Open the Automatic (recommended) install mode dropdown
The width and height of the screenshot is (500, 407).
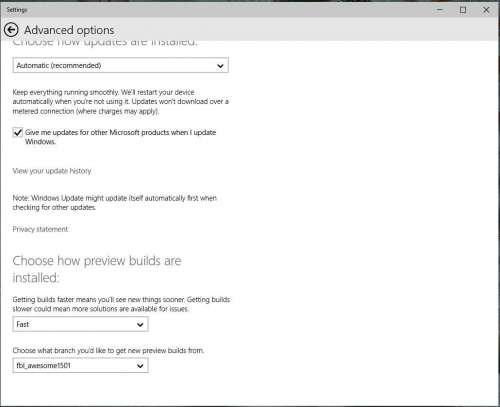[x=120, y=65]
